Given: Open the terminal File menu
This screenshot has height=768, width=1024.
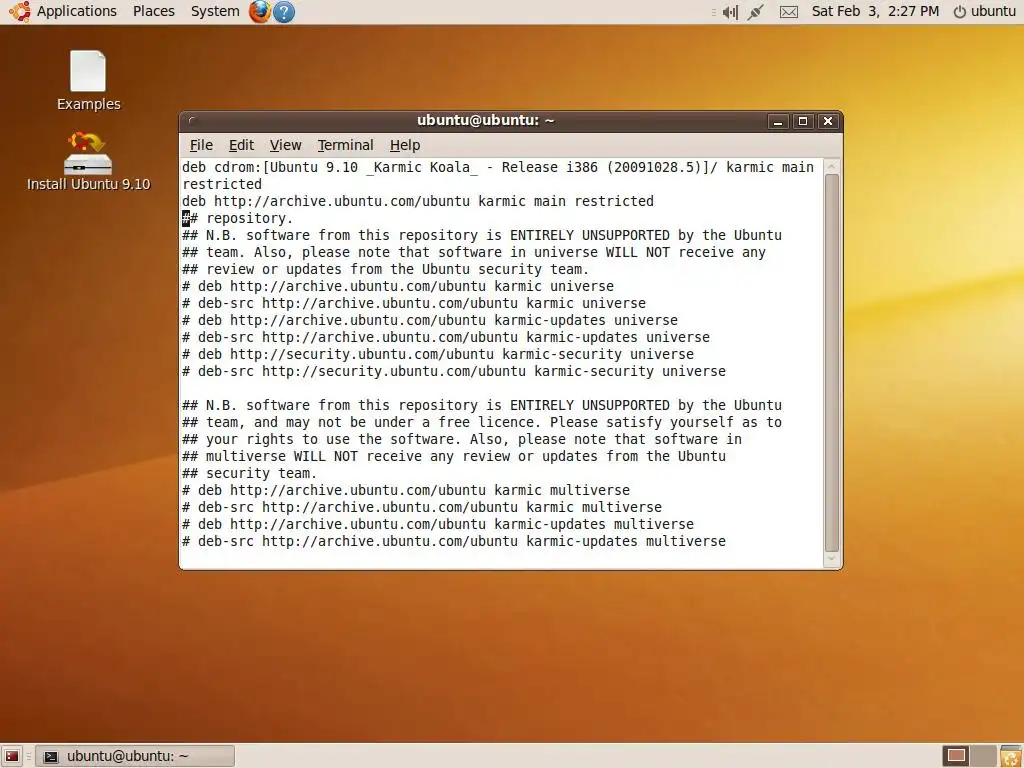Looking at the screenshot, I should pos(201,145).
